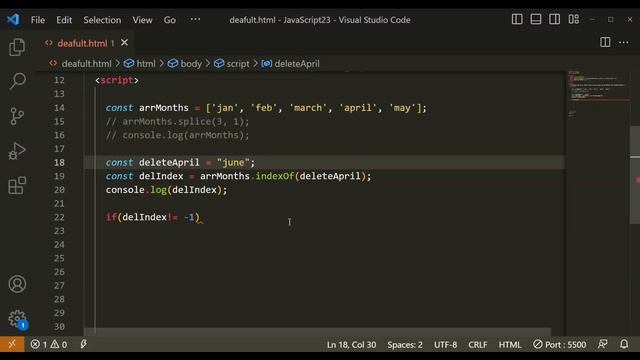Click delIndex declaration on line 19
640x360 pixels.
[x=161, y=176]
